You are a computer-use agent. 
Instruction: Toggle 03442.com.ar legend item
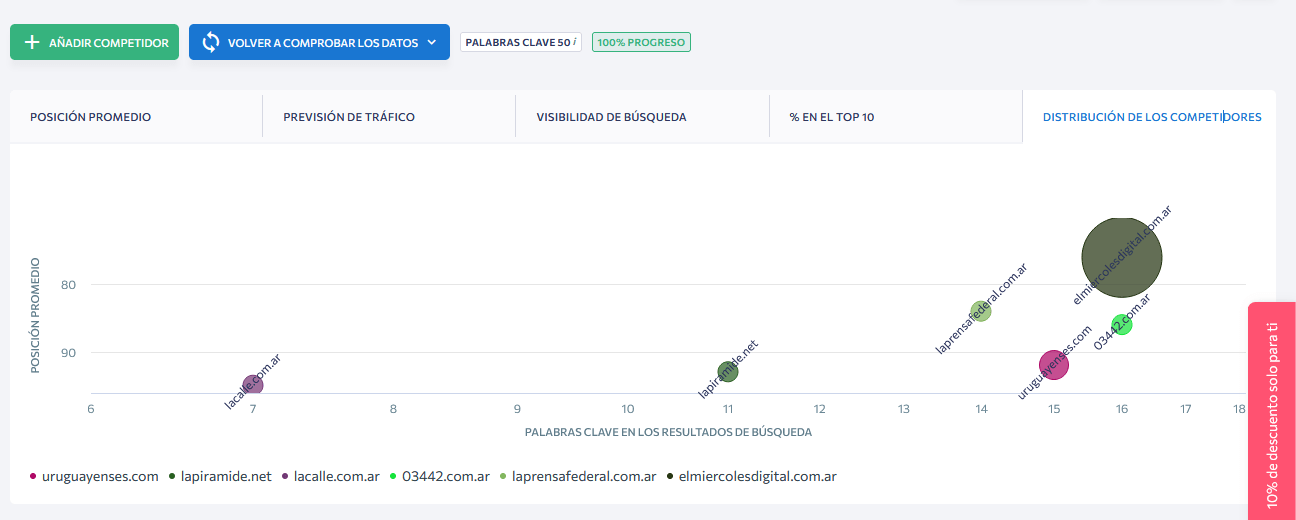446,476
